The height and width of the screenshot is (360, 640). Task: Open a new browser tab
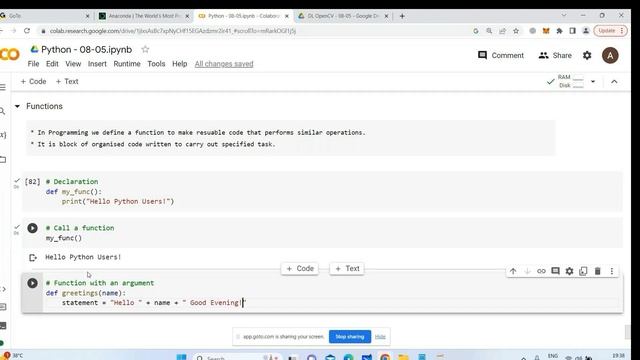pyautogui.click(x=402, y=16)
